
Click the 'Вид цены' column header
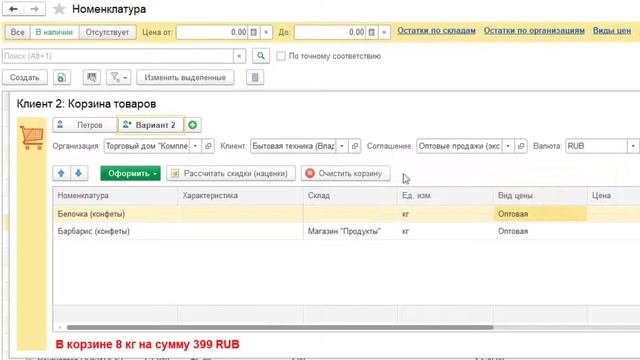pyautogui.click(x=540, y=196)
